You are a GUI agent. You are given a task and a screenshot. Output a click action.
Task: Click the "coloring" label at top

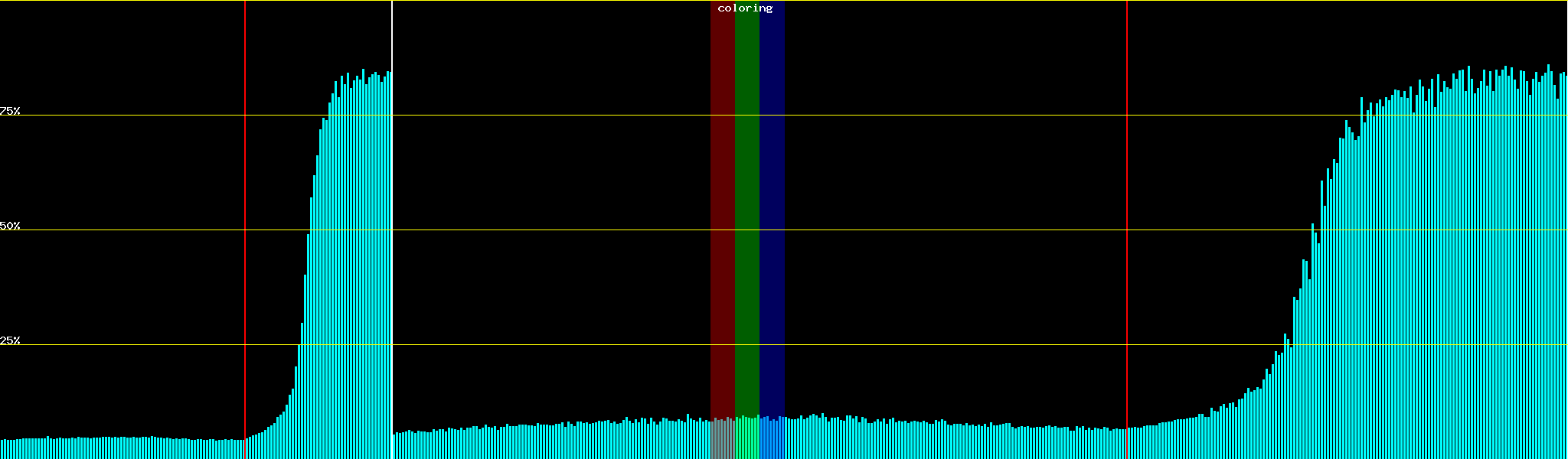745,8
